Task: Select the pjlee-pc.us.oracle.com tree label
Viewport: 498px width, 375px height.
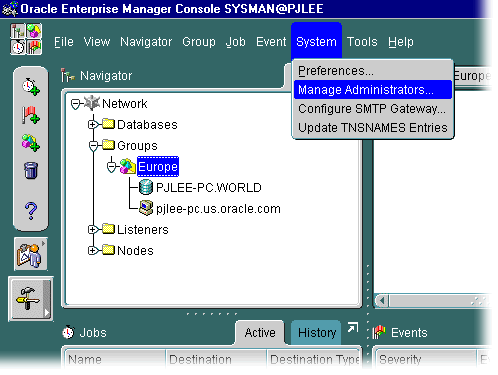Action: 218,209
